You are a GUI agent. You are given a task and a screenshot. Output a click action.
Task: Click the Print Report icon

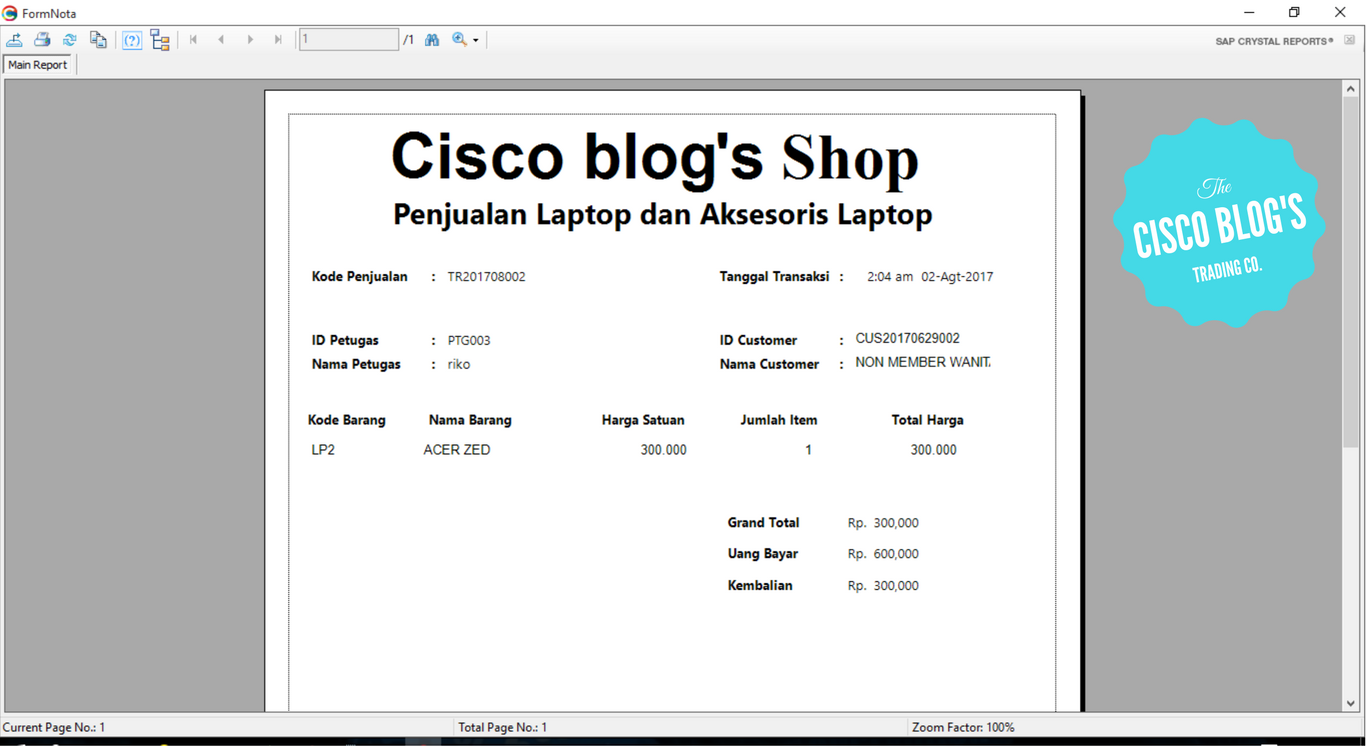tap(42, 40)
